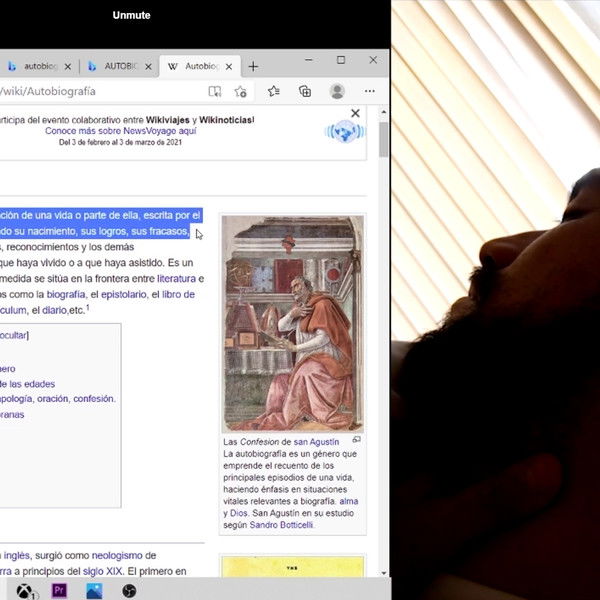This screenshot has width=600, height=600.
Task: Open a new browser tab
Action: [253, 66]
